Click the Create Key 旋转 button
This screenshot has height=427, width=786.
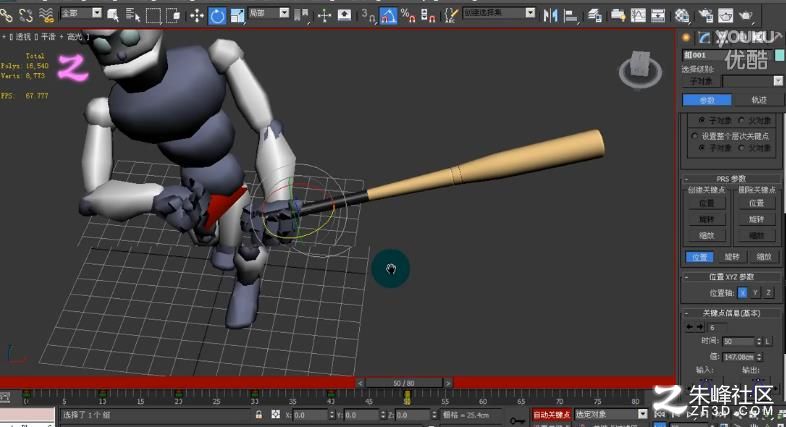(706, 219)
